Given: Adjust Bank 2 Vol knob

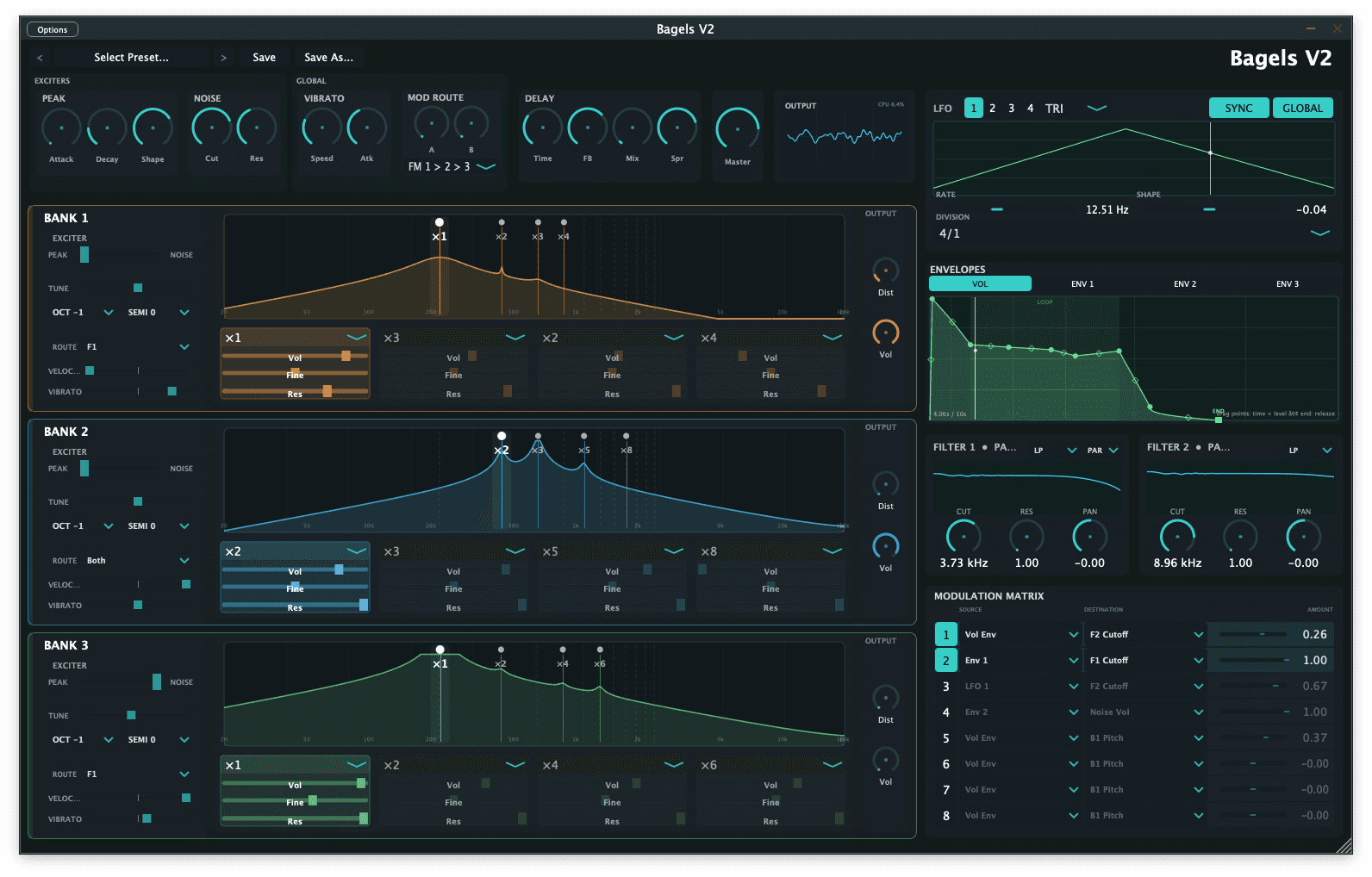Looking at the screenshot, I should point(886,546).
